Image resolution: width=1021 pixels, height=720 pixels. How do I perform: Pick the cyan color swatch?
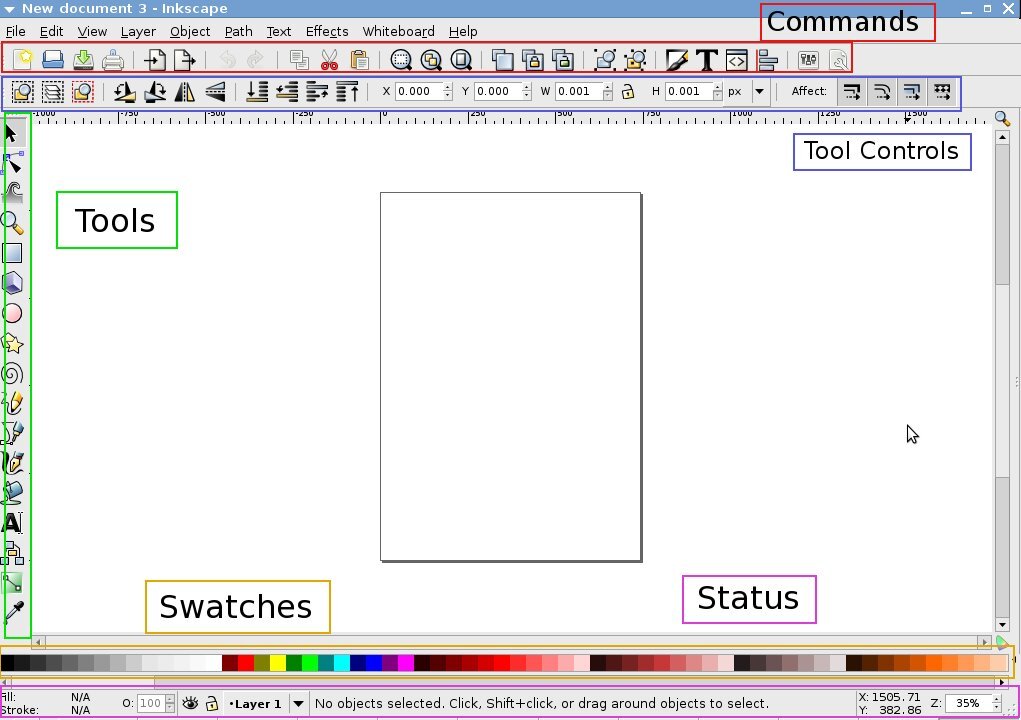[x=342, y=663]
